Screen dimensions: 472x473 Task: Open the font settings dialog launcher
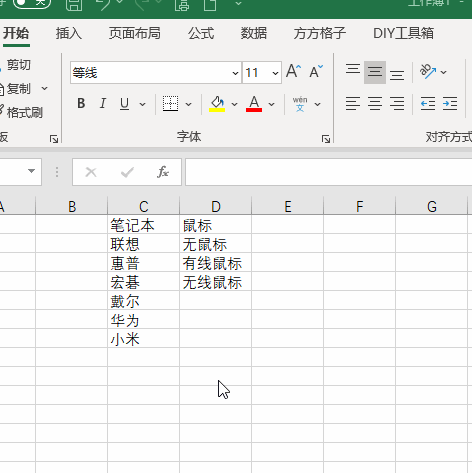(326, 139)
